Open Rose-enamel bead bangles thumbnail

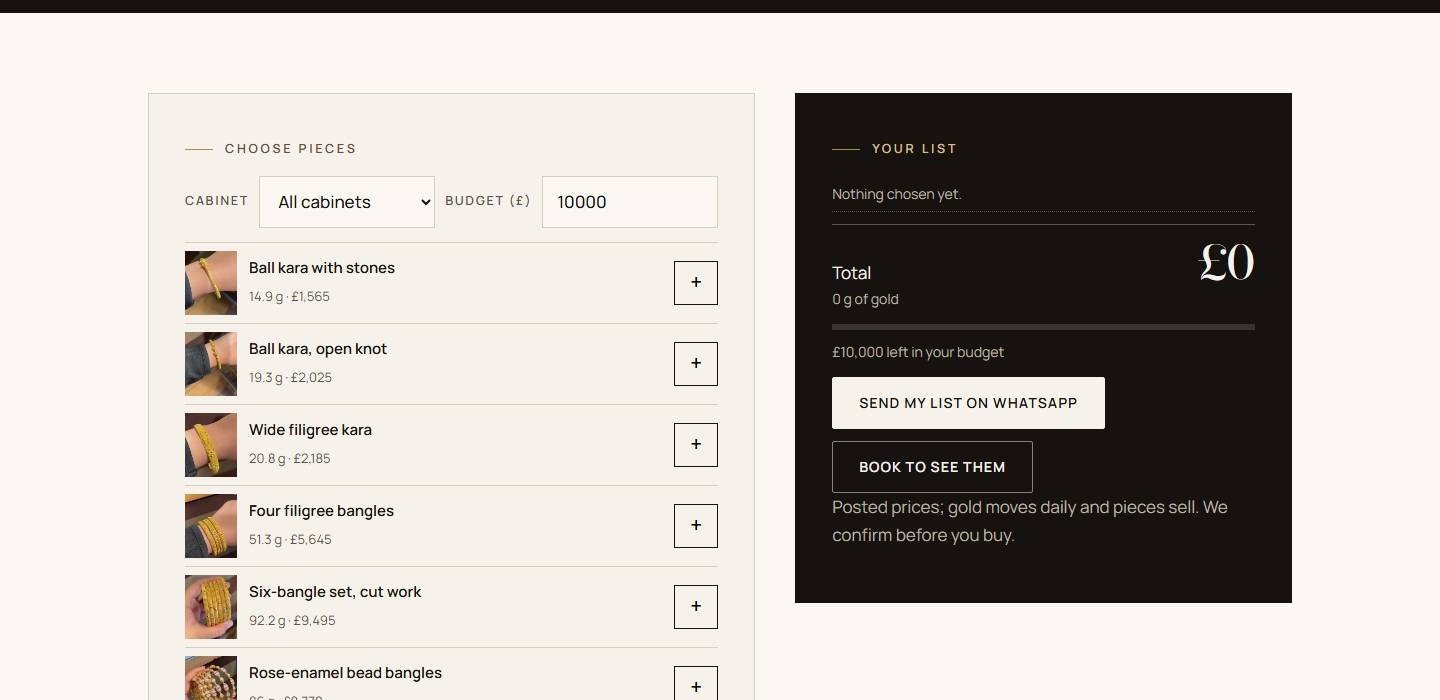[211, 678]
